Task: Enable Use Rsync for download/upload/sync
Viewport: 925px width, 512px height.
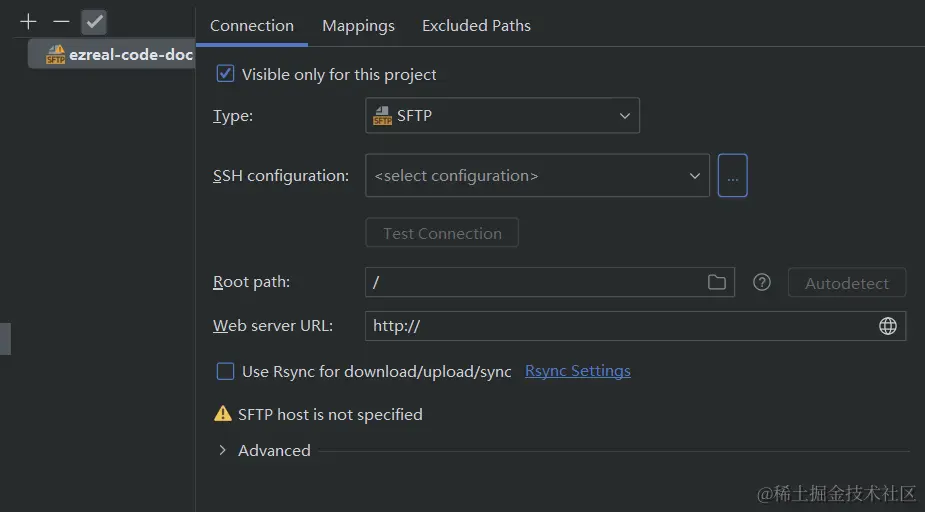Action: [226, 371]
